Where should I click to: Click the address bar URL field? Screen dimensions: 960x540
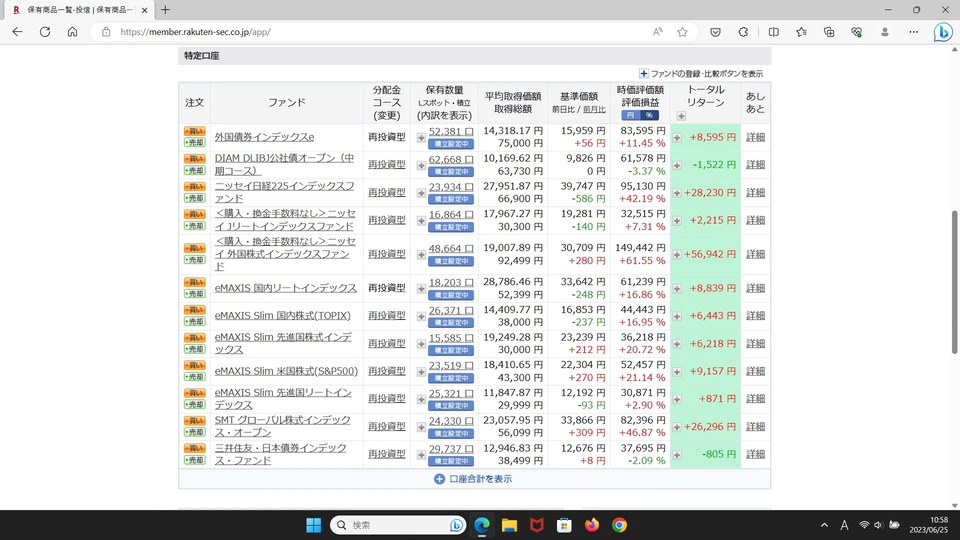[x=367, y=32]
